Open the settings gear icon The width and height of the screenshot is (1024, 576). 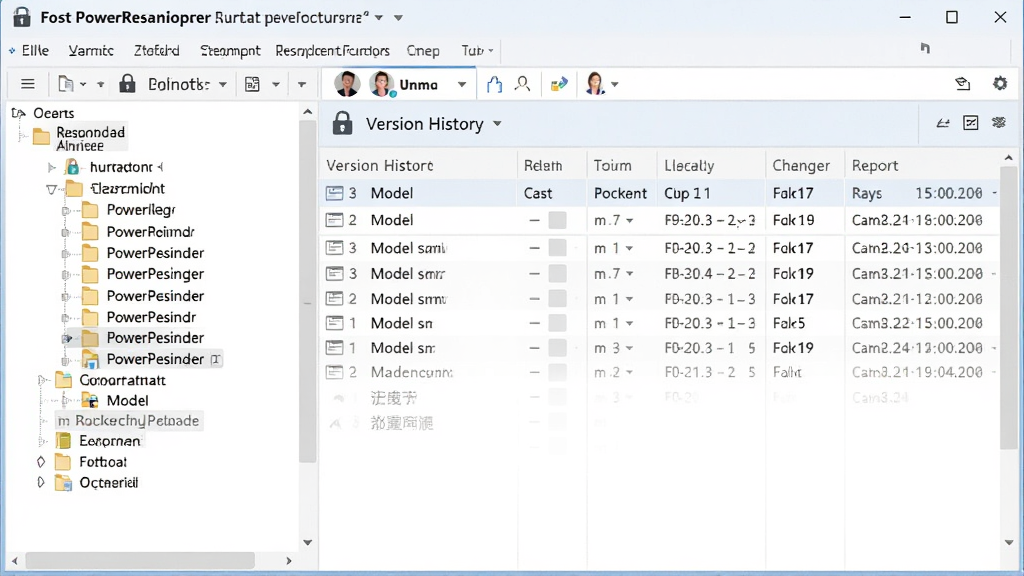coord(1000,84)
